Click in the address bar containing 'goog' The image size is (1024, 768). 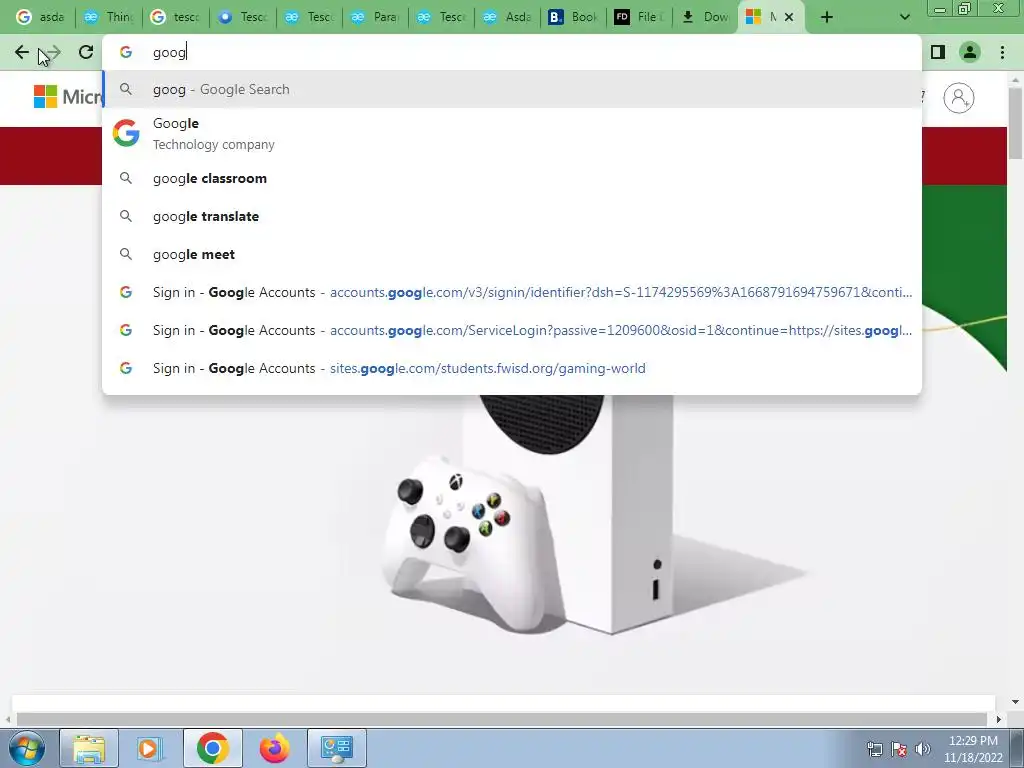point(511,52)
